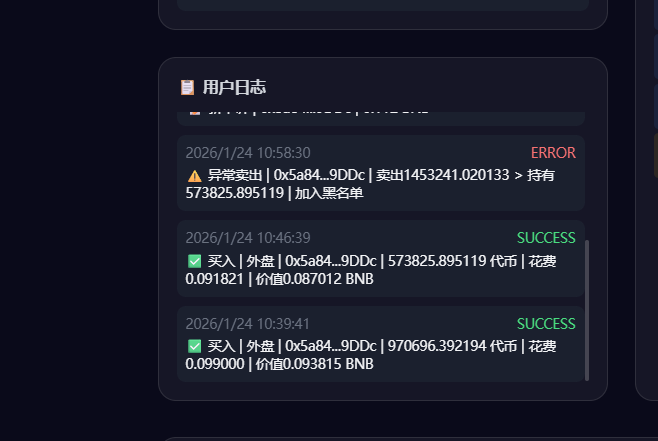
Task: Click the green checkmark icon of the 970696.392194 buy entry
Action: (194, 346)
